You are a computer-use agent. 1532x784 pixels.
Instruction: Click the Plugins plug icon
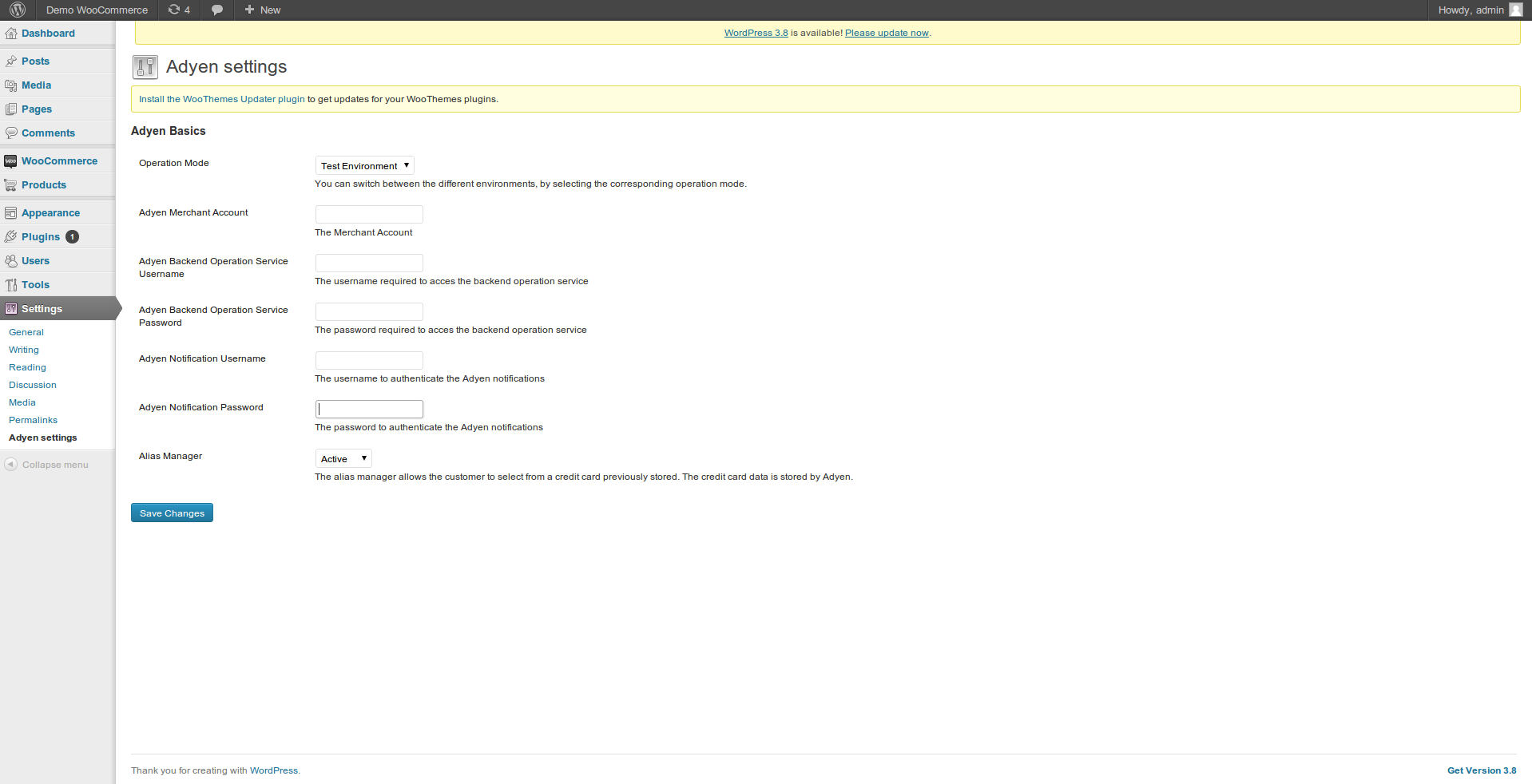pos(11,237)
